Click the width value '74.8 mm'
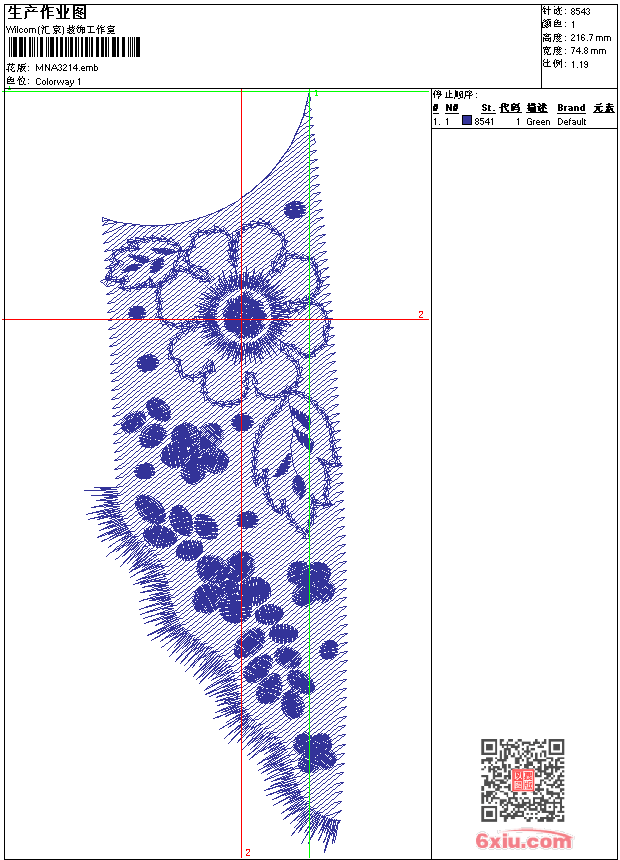This screenshot has height=860, width=620. click(588, 51)
